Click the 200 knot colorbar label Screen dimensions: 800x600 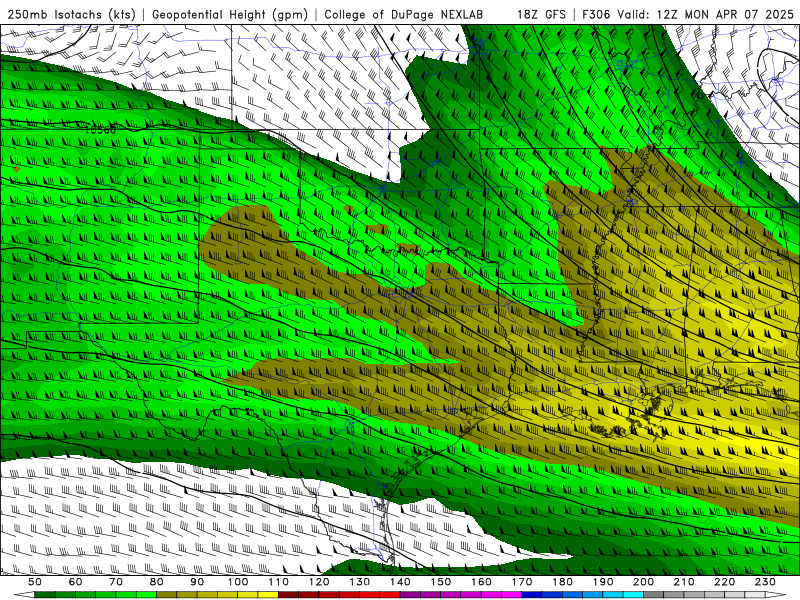pyautogui.click(x=643, y=582)
